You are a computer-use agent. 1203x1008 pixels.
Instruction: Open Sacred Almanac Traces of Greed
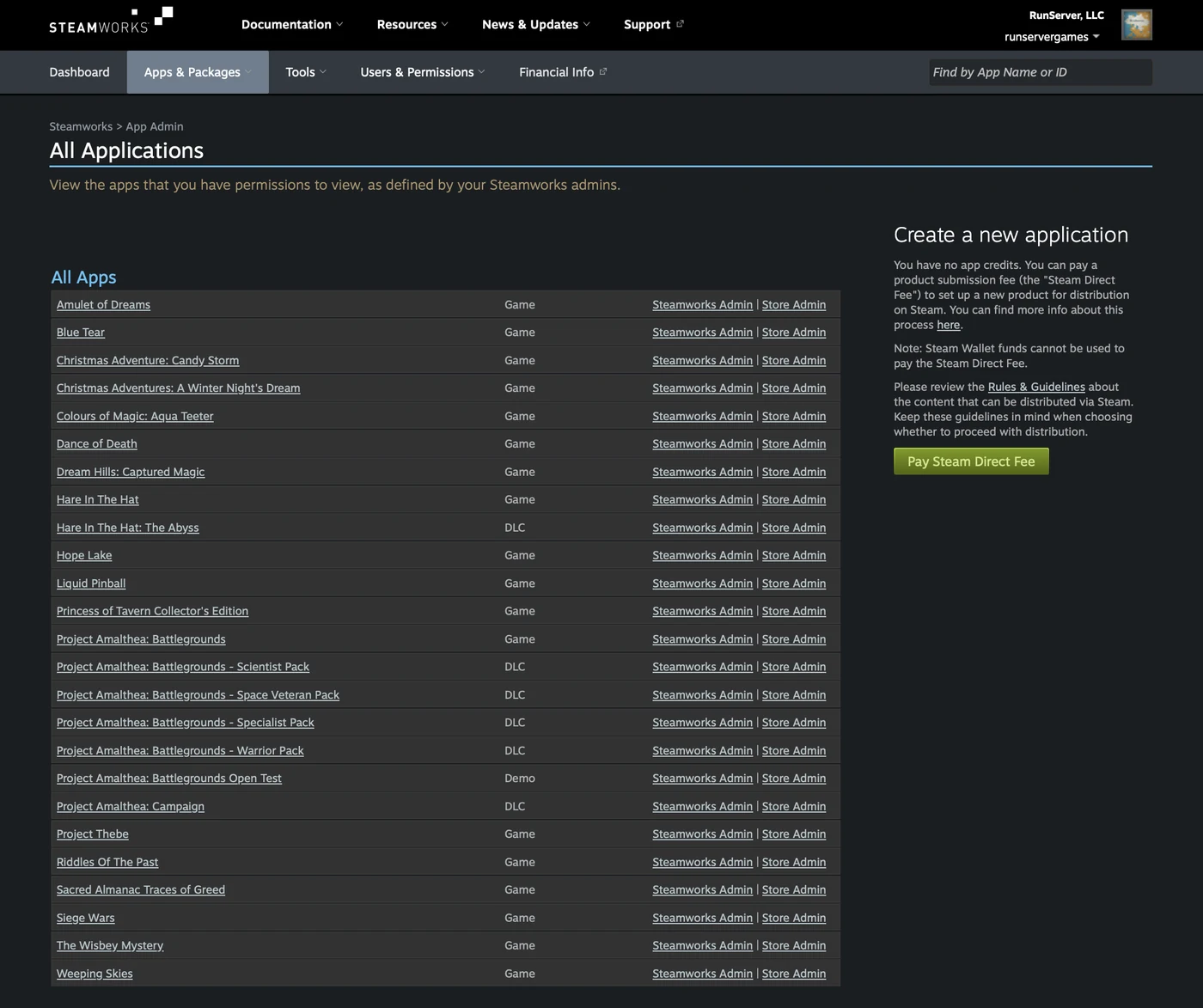141,889
